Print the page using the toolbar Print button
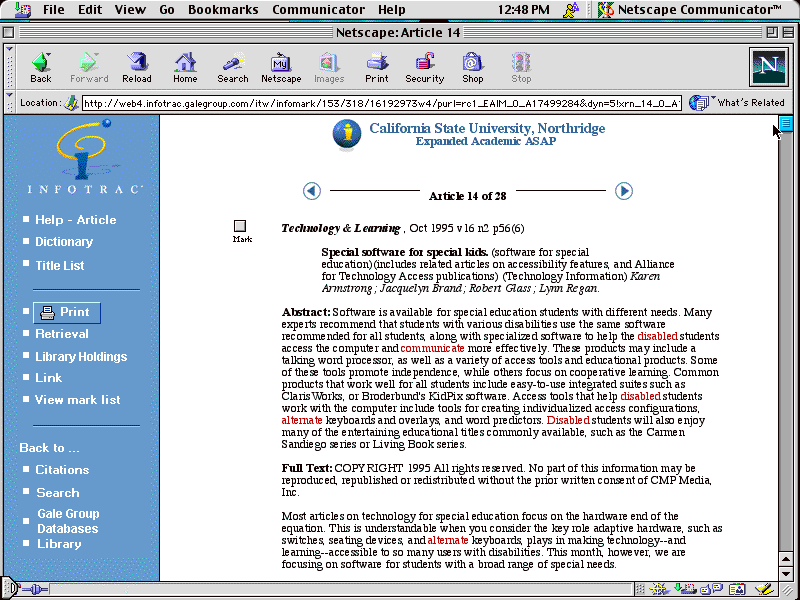This screenshot has width=800, height=600. click(377, 68)
